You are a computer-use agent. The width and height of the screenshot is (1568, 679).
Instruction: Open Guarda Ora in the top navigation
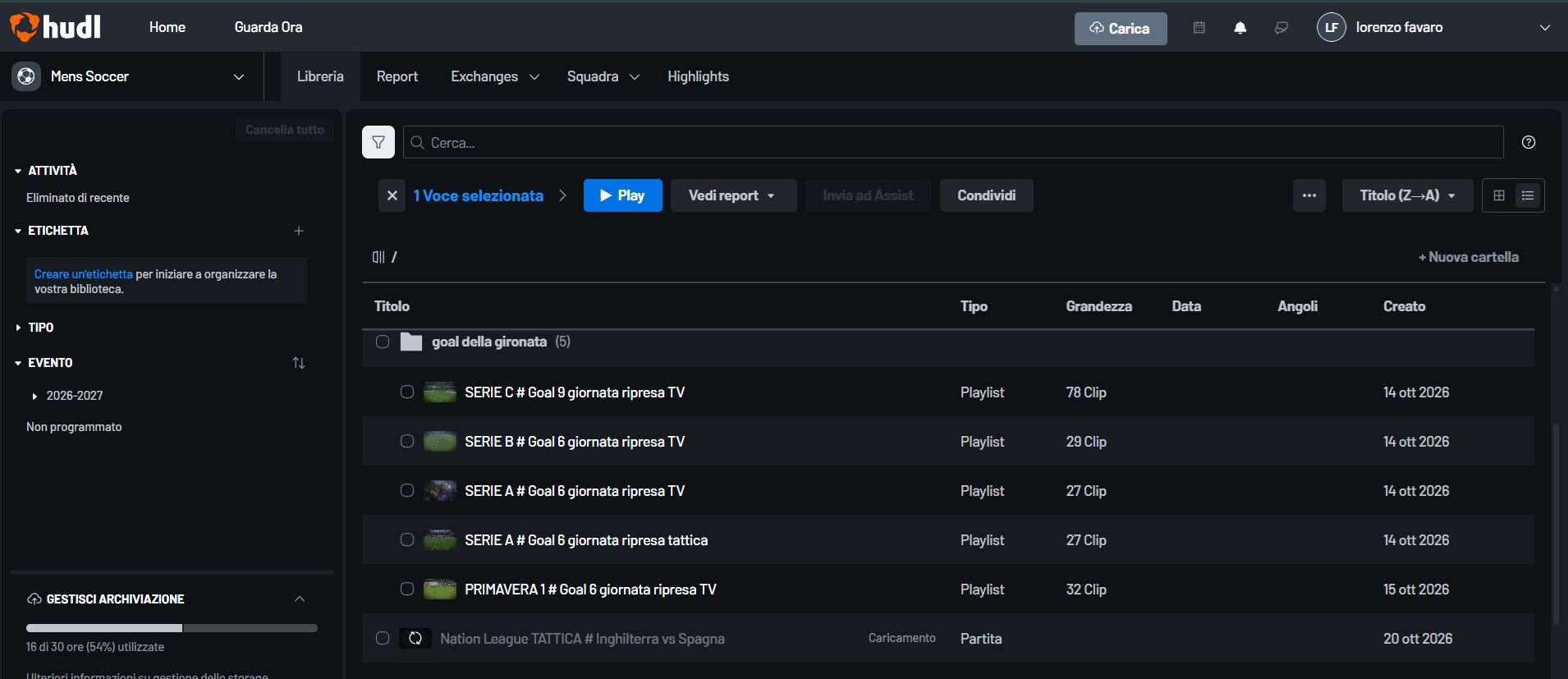(x=268, y=27)
